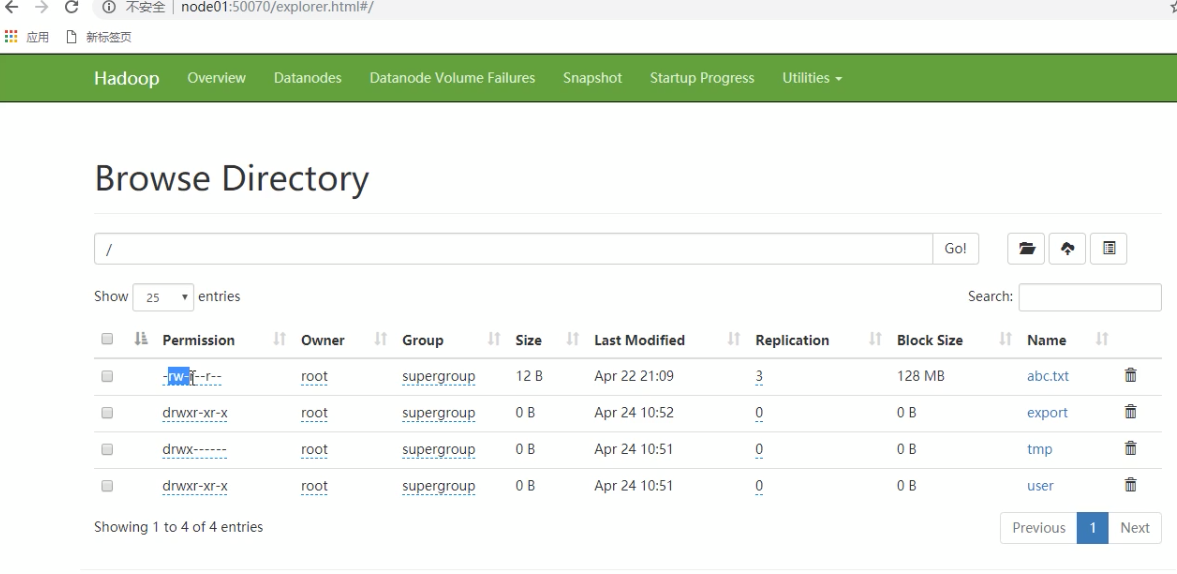This screenshot has width=1177, height=574.
Task: Click the directory path input field
Action: [513, 248]
